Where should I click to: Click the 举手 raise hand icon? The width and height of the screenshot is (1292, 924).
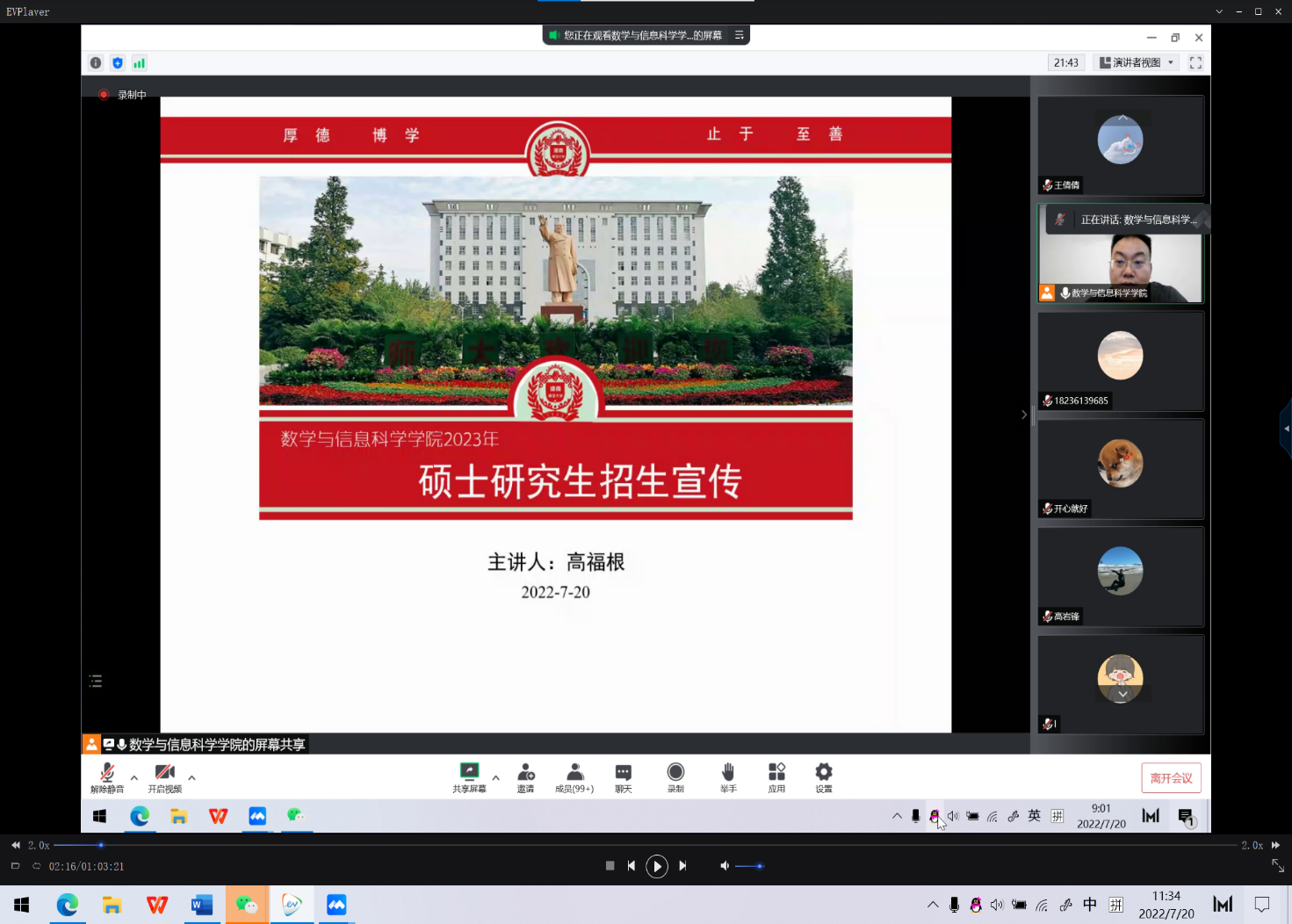pos(728,777)
